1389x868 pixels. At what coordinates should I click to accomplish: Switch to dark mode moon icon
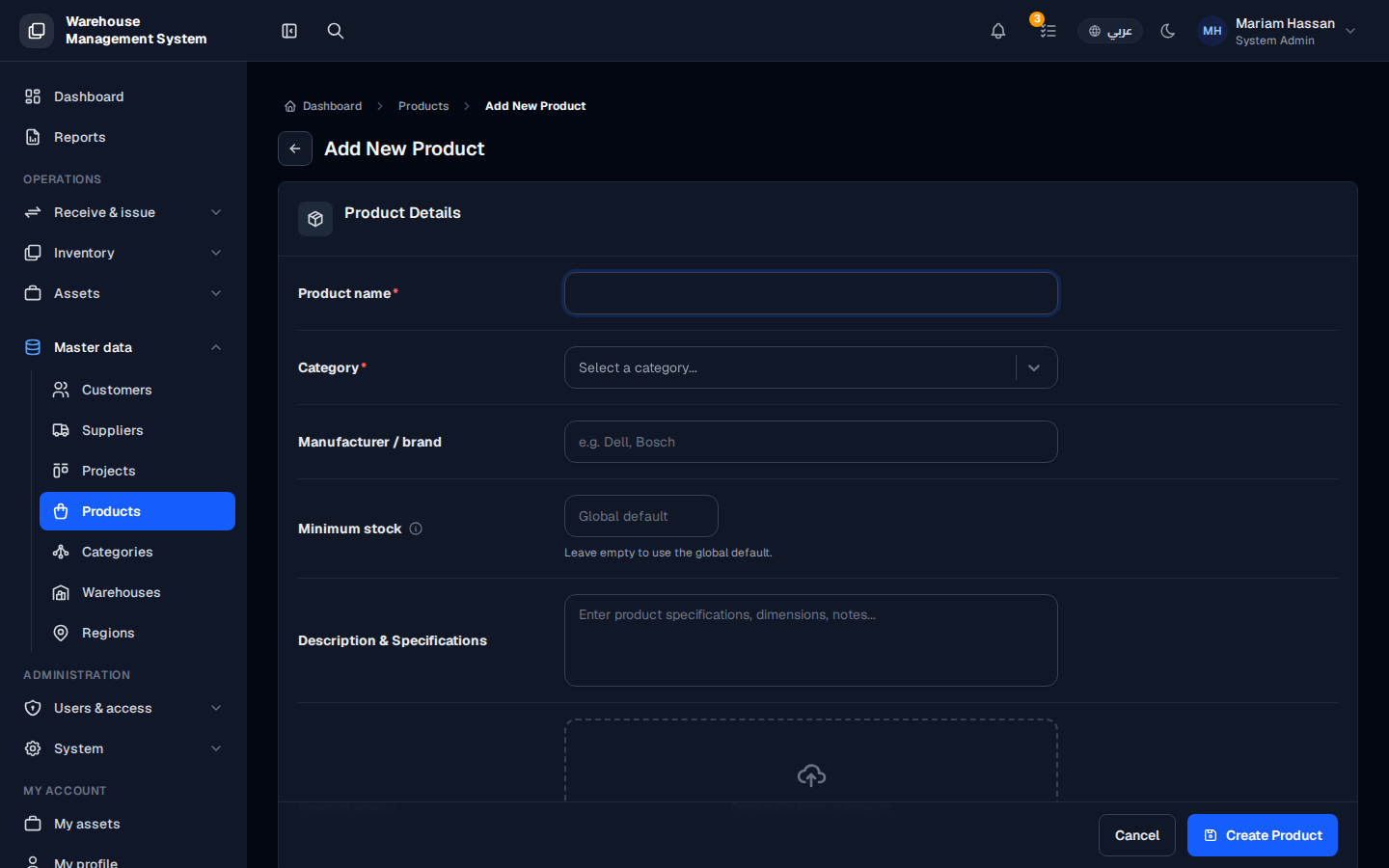pos(1168,31)
